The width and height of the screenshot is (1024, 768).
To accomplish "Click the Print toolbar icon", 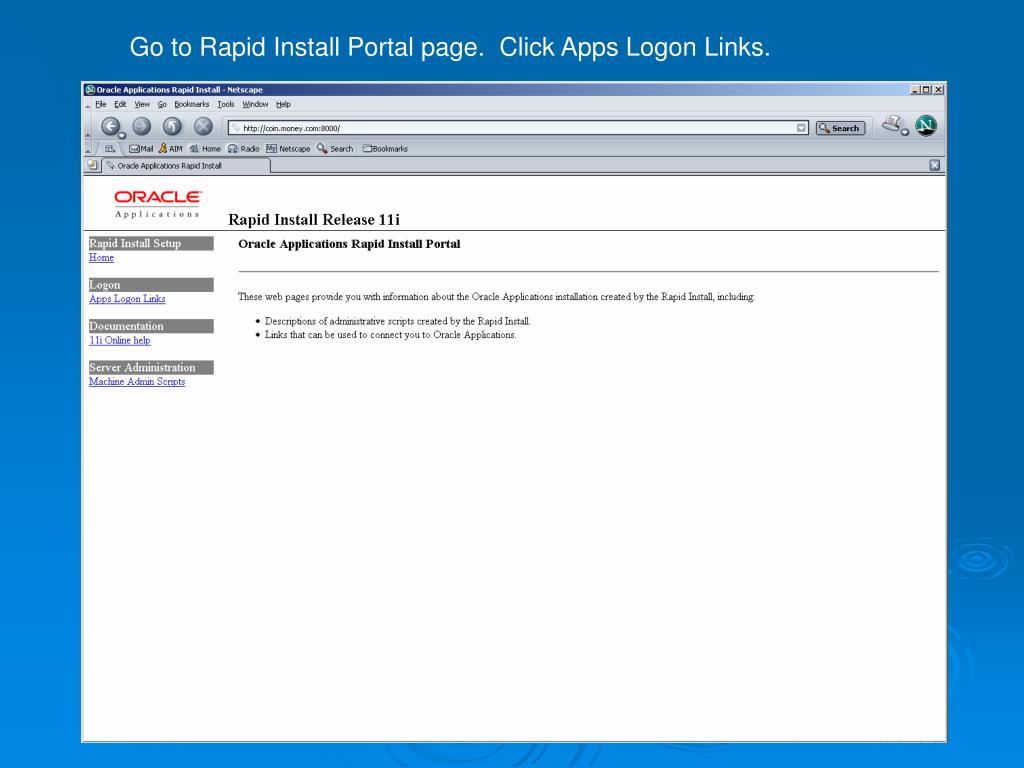I will pos(891,124).
